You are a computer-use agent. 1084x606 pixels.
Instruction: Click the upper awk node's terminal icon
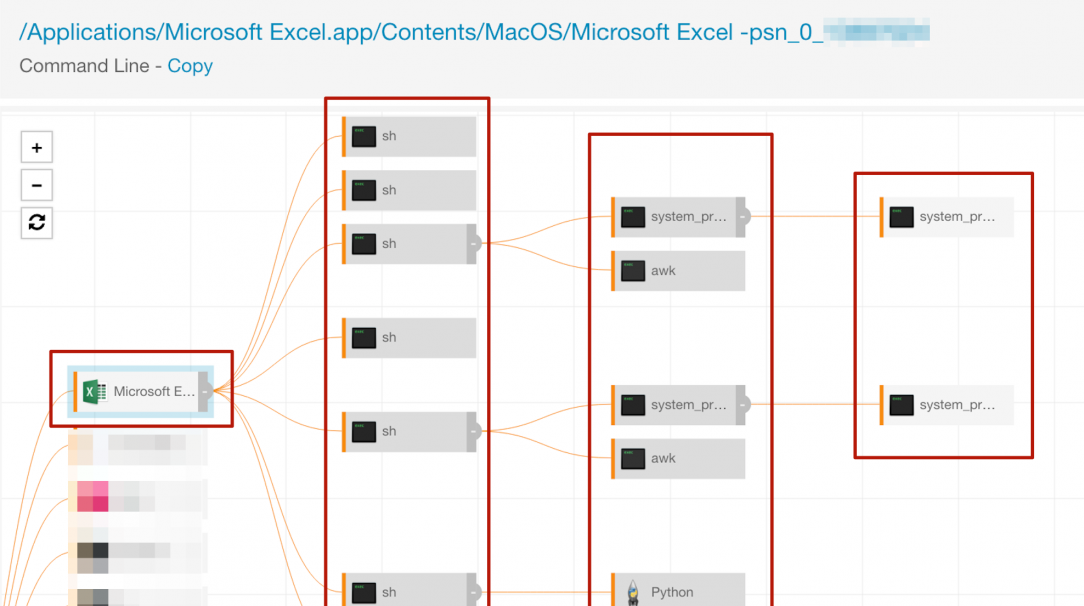[633, 271]
